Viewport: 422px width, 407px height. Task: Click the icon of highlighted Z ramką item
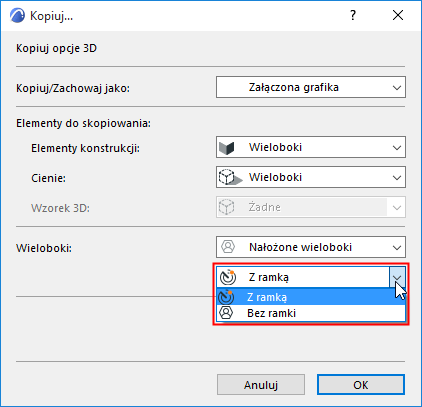(226, 297)
